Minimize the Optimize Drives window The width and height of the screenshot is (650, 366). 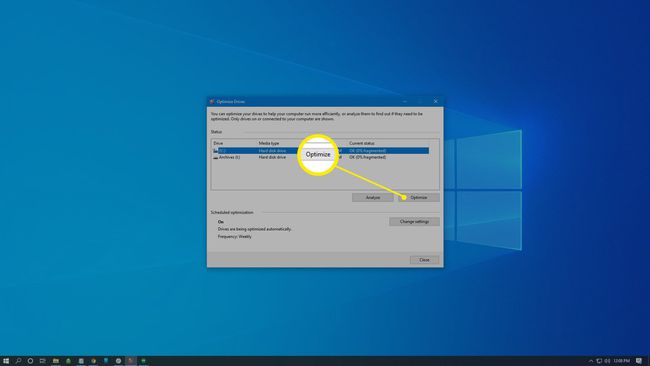(405, 102)
